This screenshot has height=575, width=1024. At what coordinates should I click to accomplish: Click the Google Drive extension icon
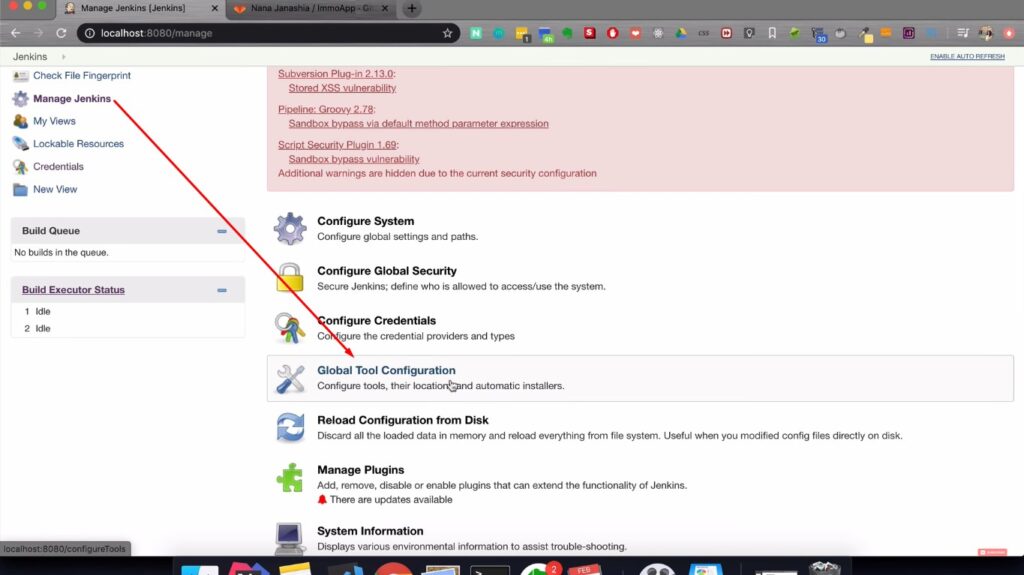pos(680,33)
